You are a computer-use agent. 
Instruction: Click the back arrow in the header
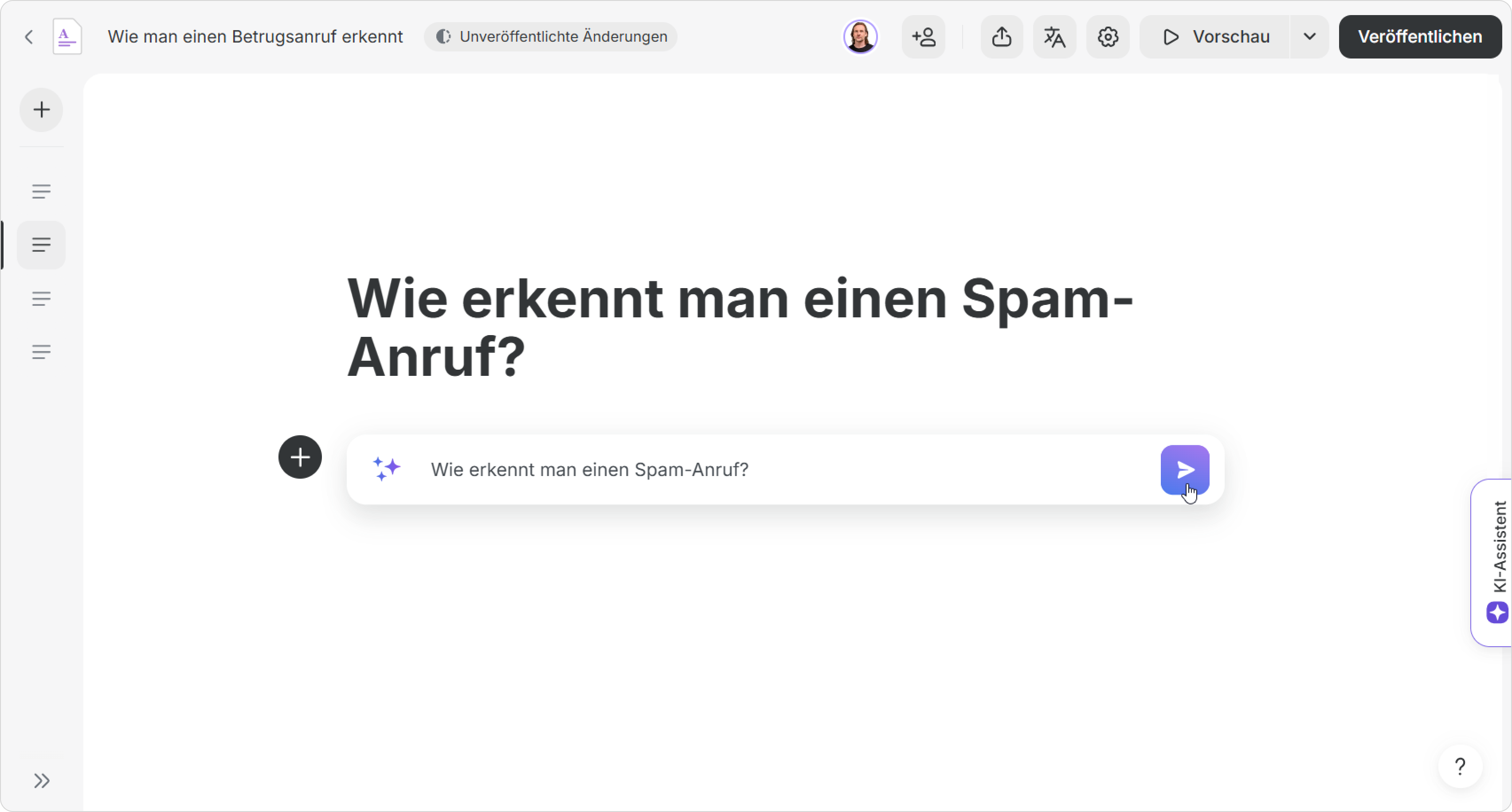(29, 37)
